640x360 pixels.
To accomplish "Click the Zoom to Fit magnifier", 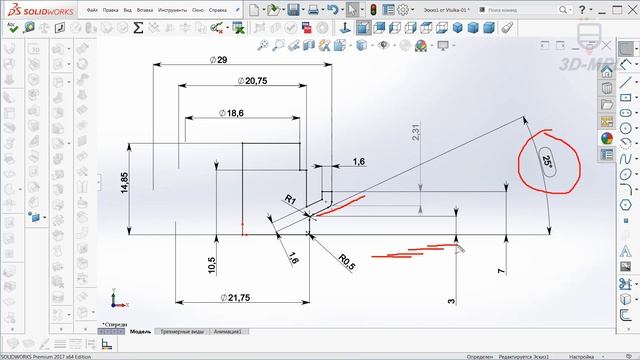I will 263,45.
